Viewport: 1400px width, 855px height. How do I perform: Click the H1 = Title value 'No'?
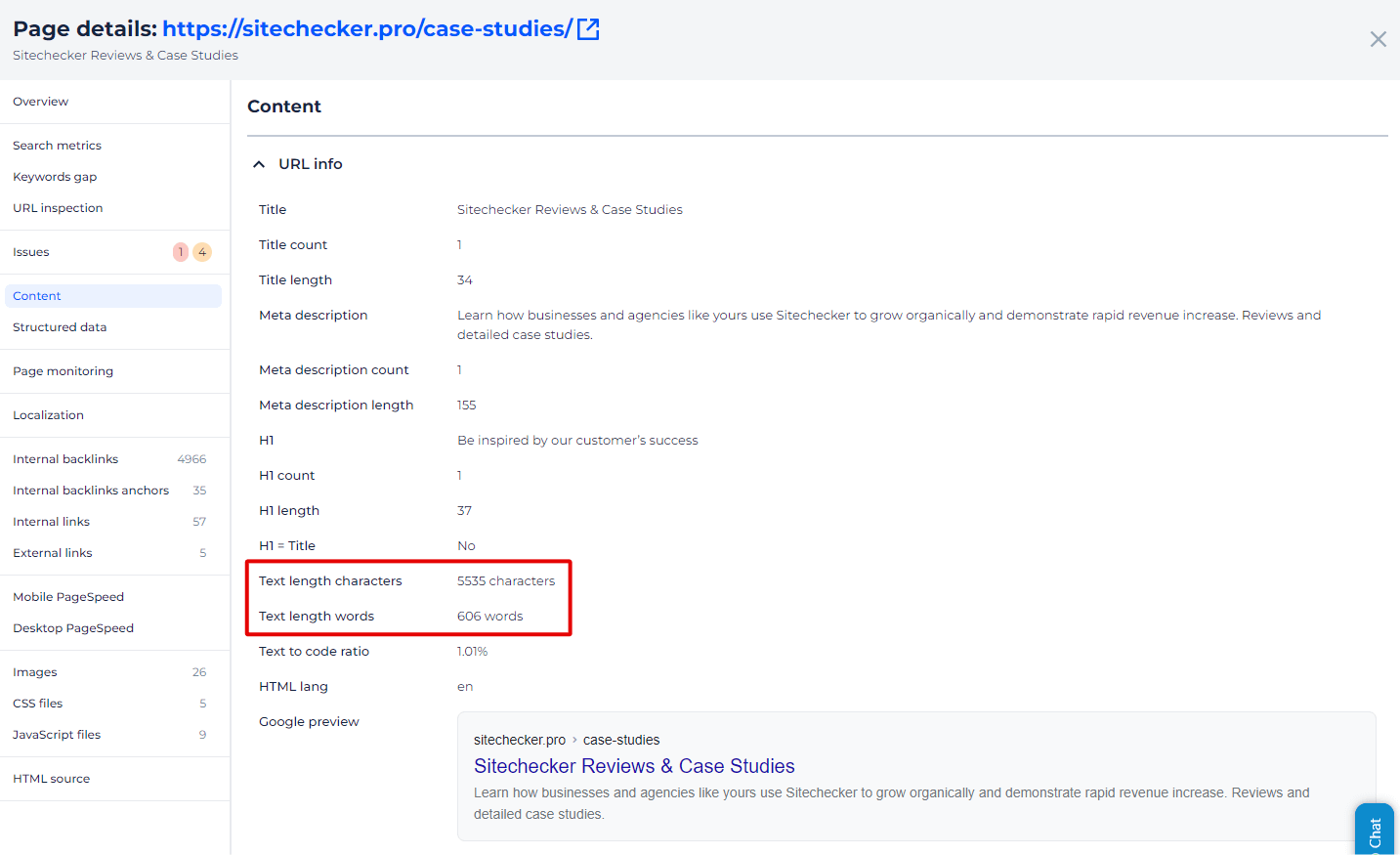pos(466,546)
